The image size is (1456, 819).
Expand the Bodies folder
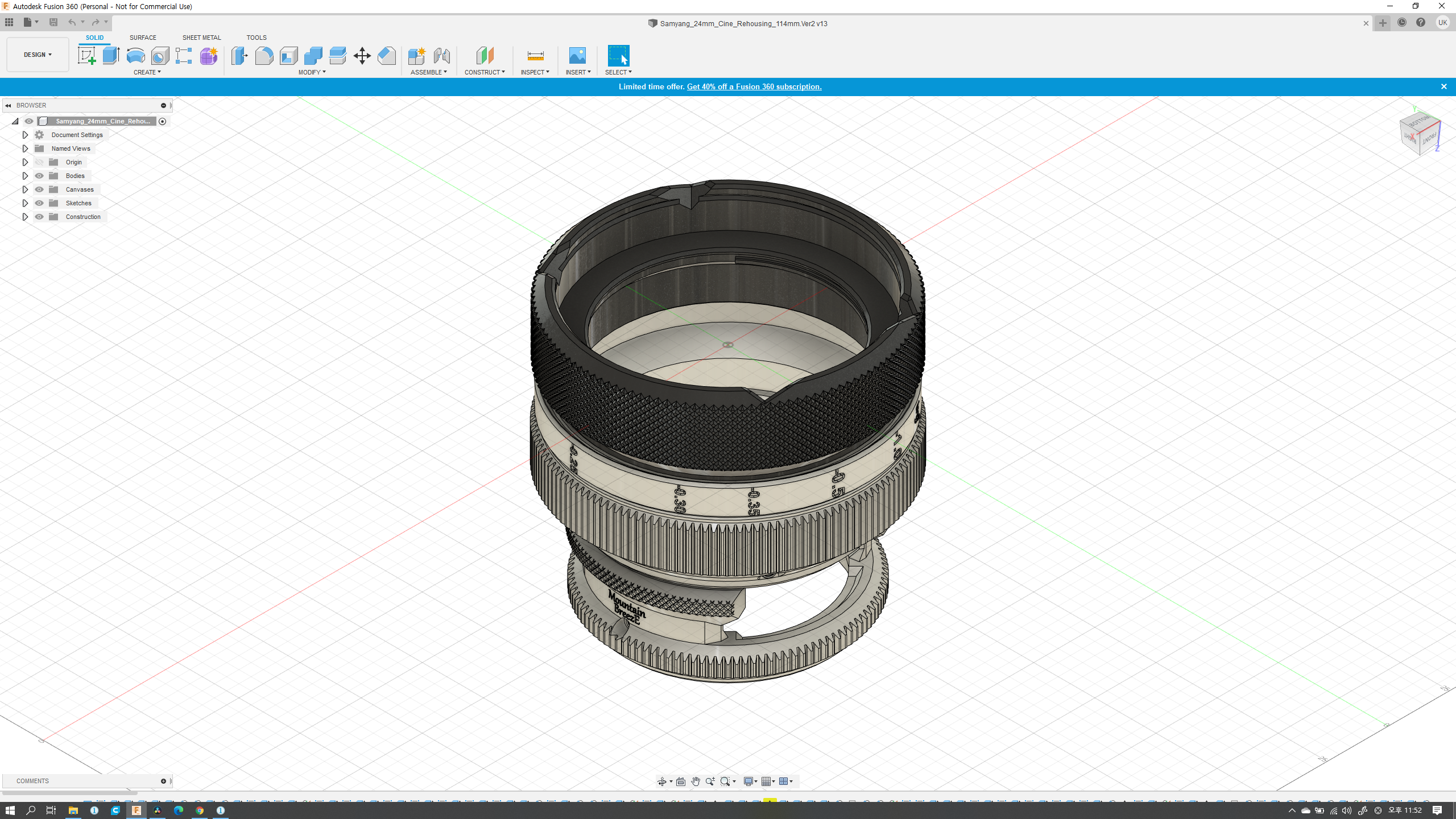25,176
